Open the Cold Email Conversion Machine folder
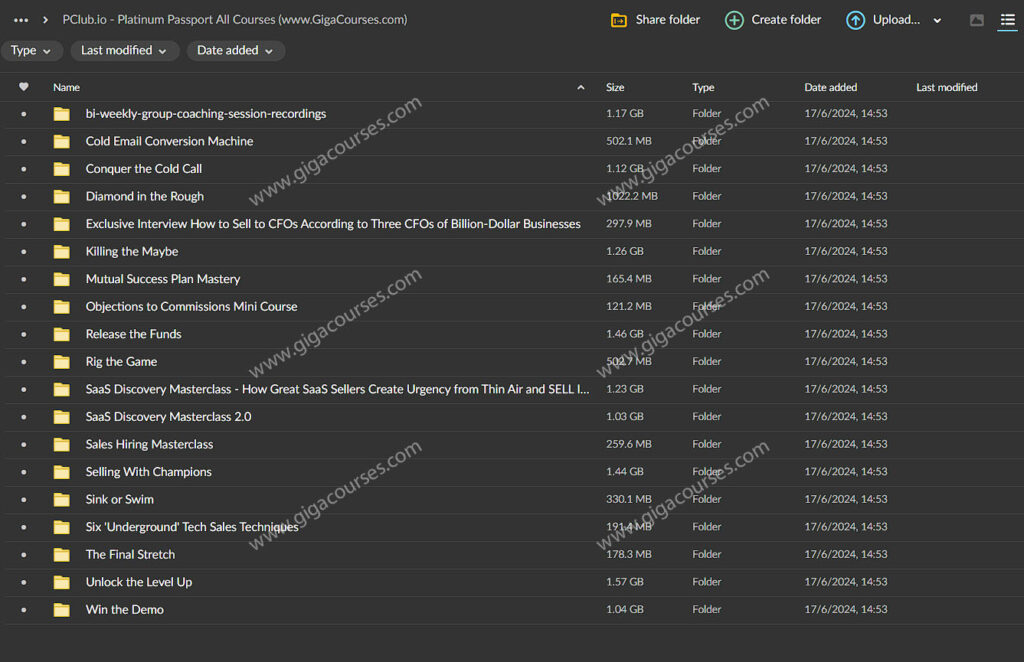 pos(169,141)
